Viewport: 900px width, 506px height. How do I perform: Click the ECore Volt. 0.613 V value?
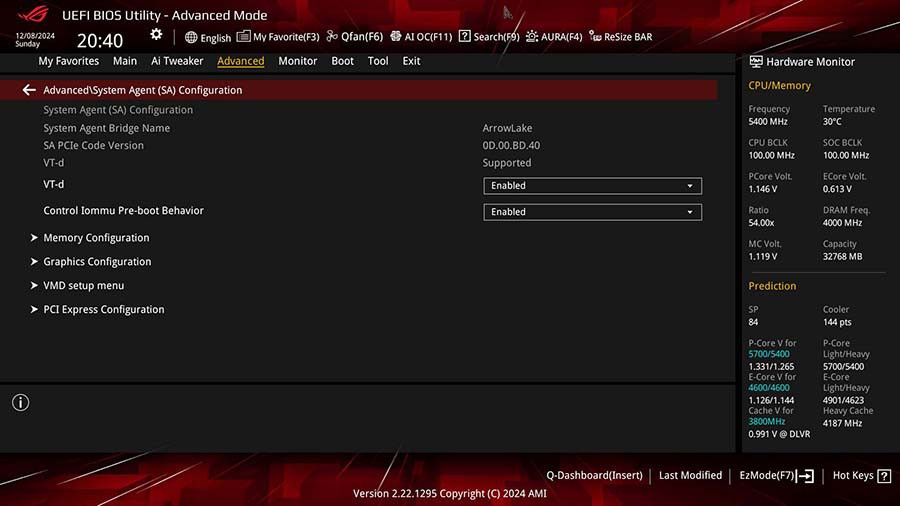[x=837, y=189]
